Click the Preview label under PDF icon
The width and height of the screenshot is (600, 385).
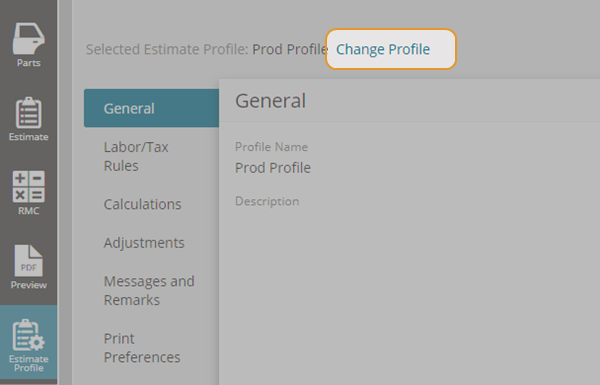tap(29, 285)
